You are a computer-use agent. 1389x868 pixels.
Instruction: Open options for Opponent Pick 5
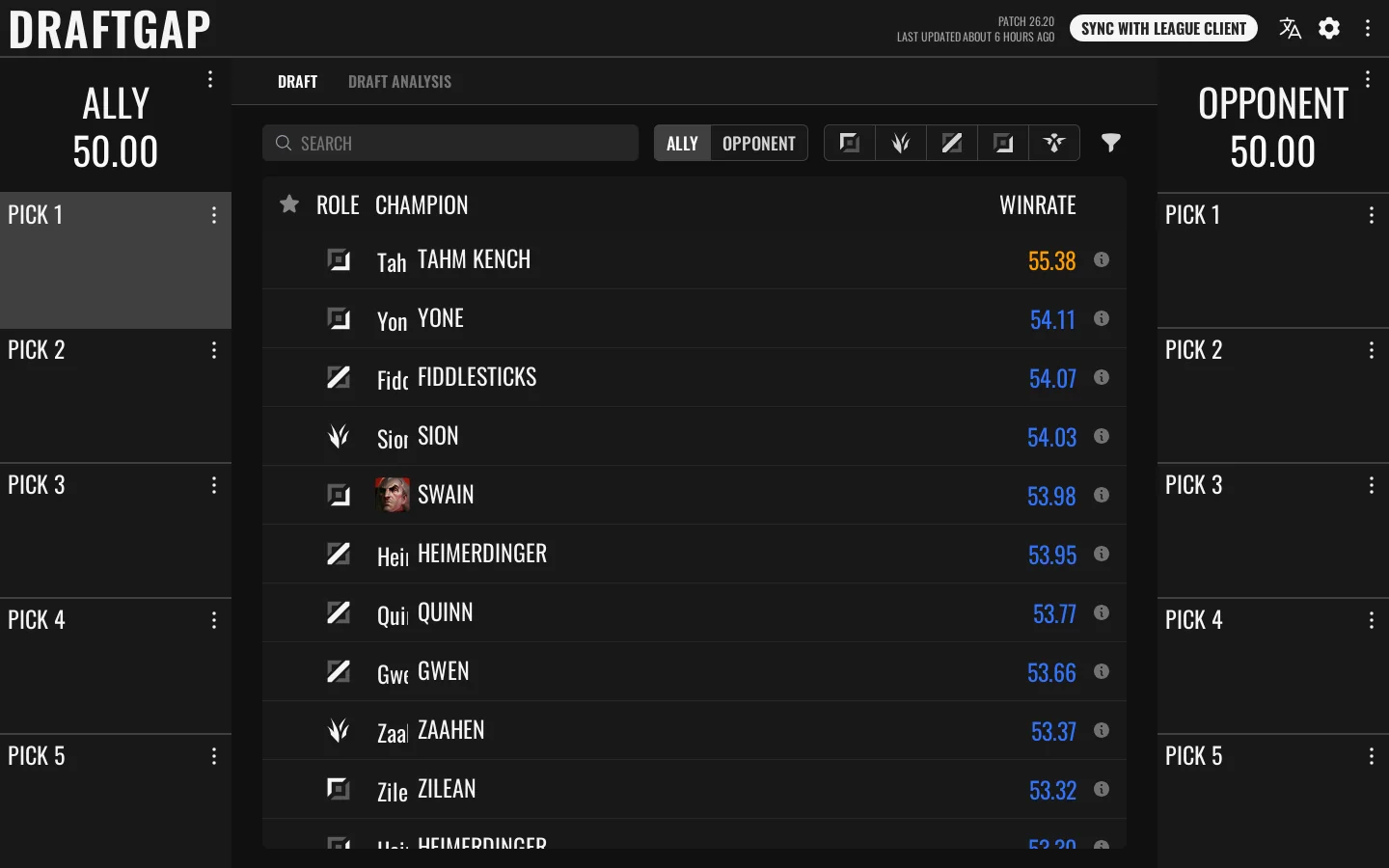1372,756
